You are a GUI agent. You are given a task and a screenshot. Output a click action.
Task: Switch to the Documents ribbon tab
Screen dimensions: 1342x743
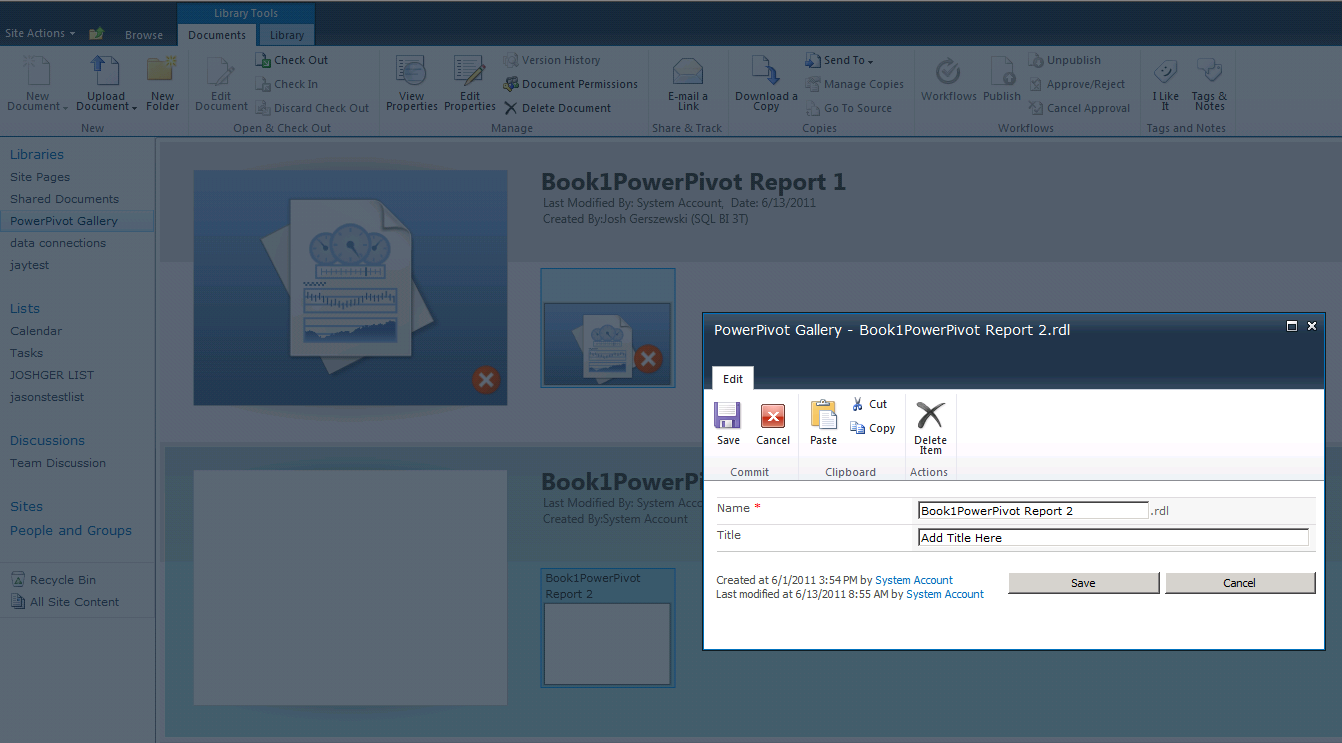[217, 35]
